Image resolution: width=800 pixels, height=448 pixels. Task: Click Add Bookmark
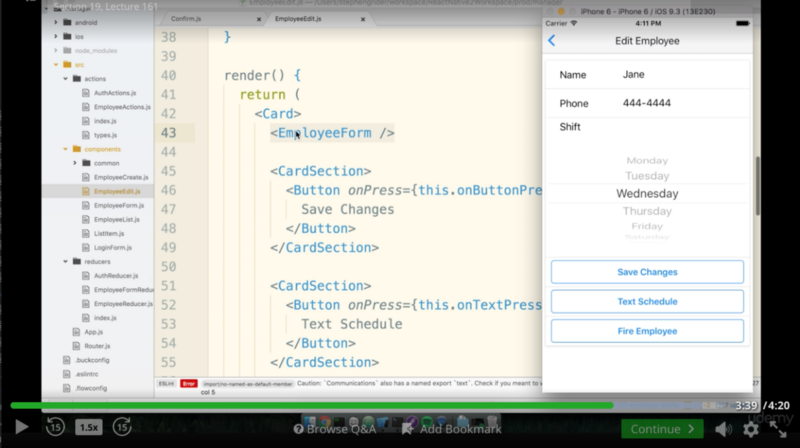click(451, 429)
